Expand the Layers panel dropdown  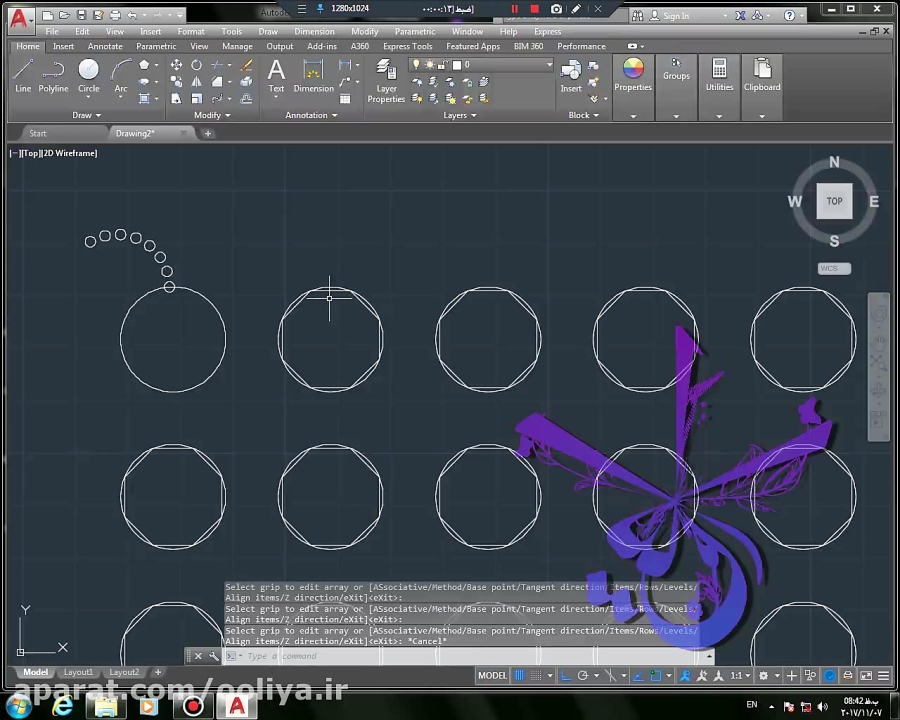coord(460,115)
